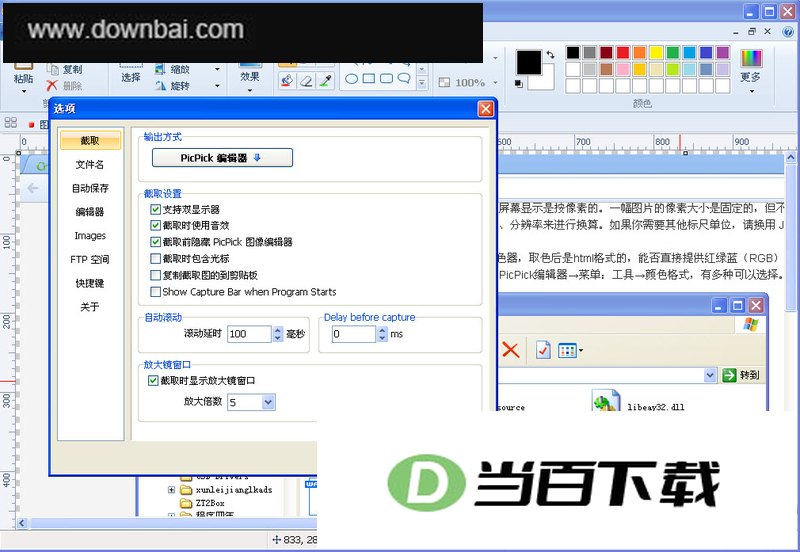This screenshot has width=800, height=552.
Task: Enable include cursor when capturing (截取时包含光标)
Action: click(x=156, y=259)
